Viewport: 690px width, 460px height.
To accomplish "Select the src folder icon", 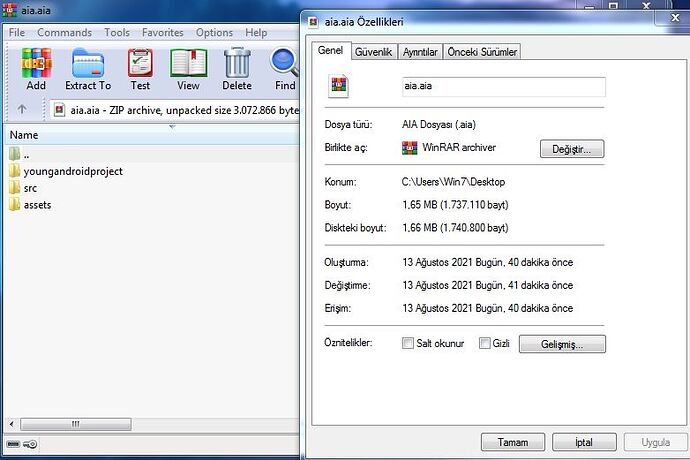I will [15, 188].
